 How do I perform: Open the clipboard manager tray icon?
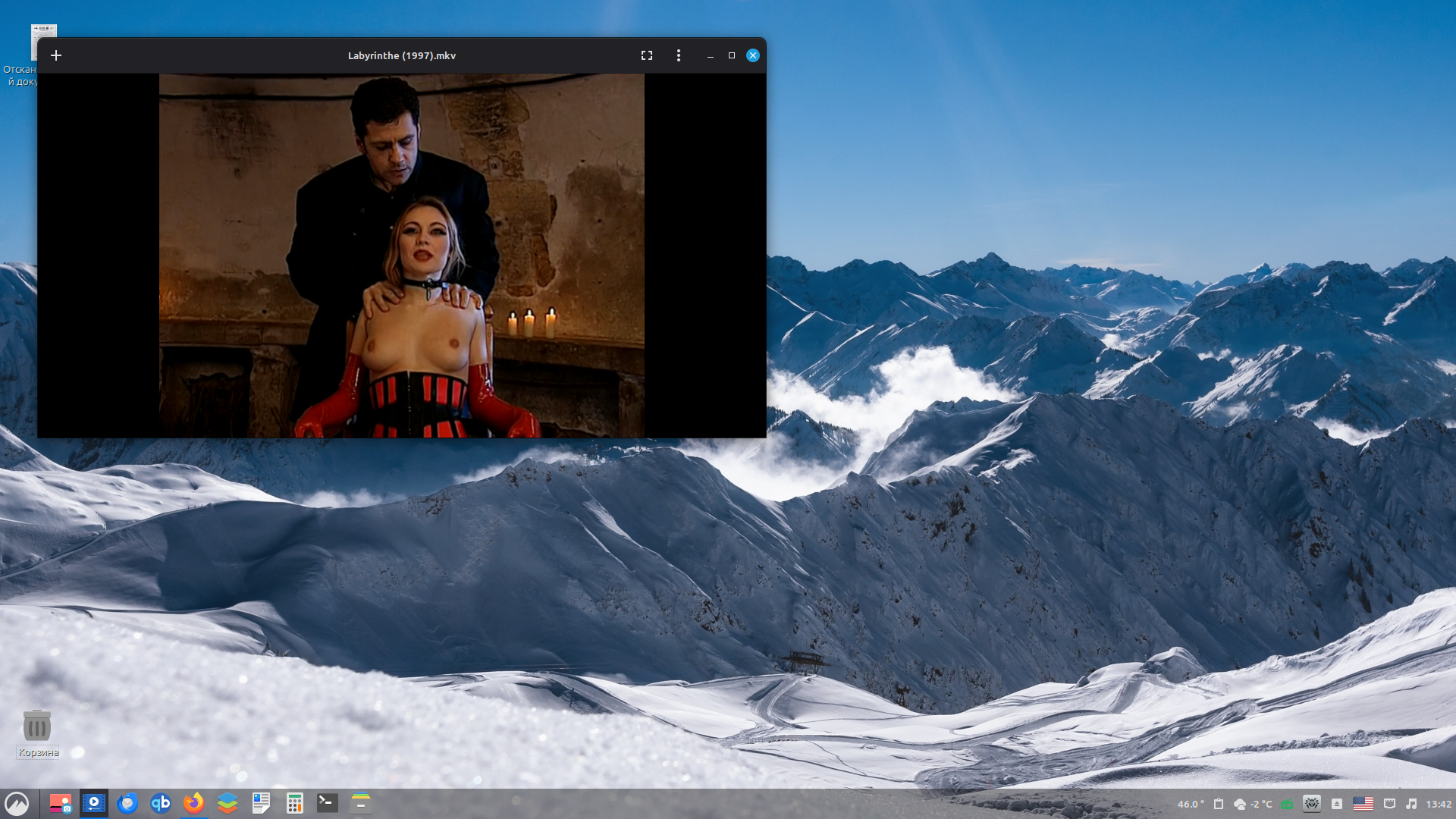1219,804
